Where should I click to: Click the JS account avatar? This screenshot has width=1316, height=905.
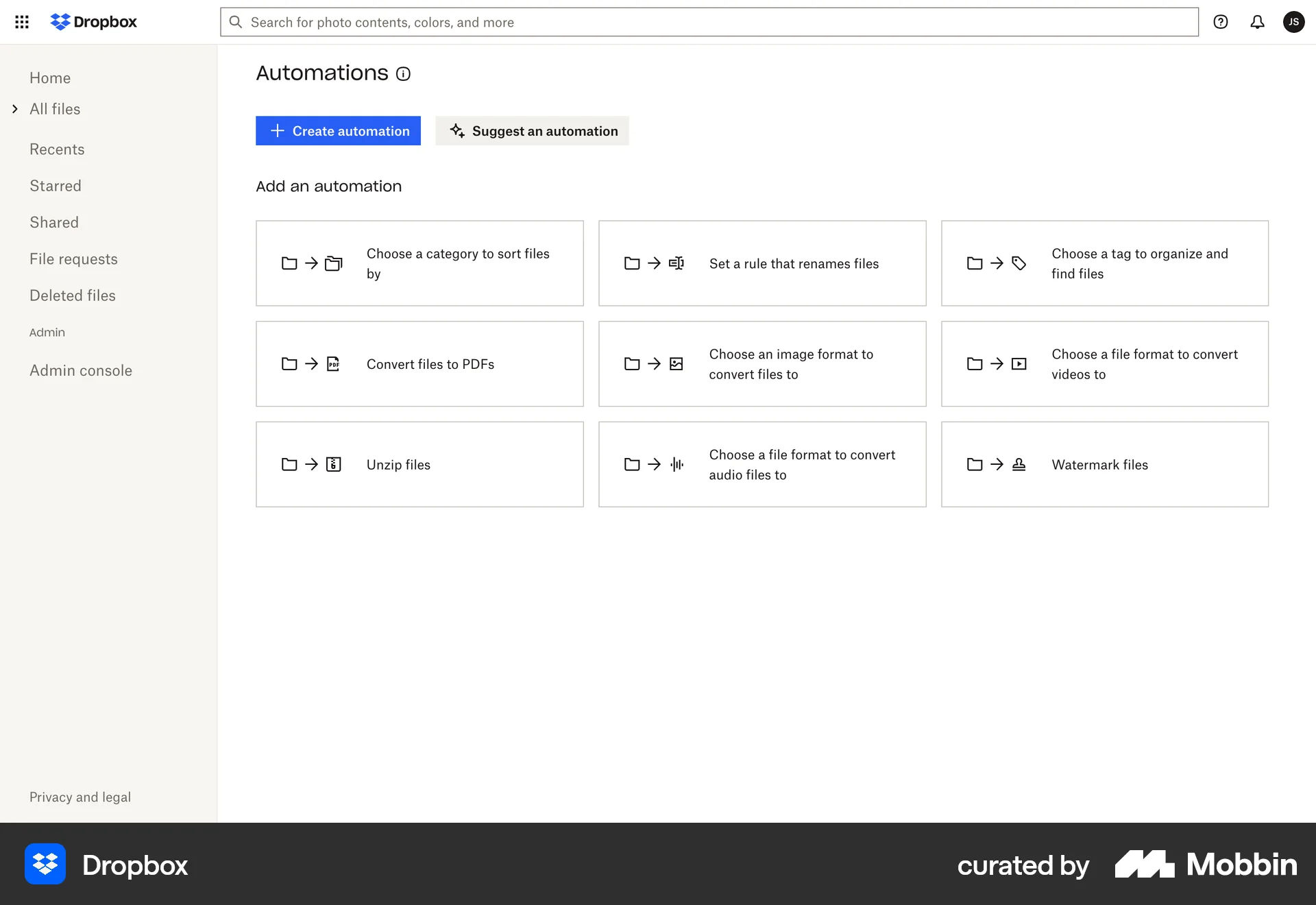point(1294,22)
